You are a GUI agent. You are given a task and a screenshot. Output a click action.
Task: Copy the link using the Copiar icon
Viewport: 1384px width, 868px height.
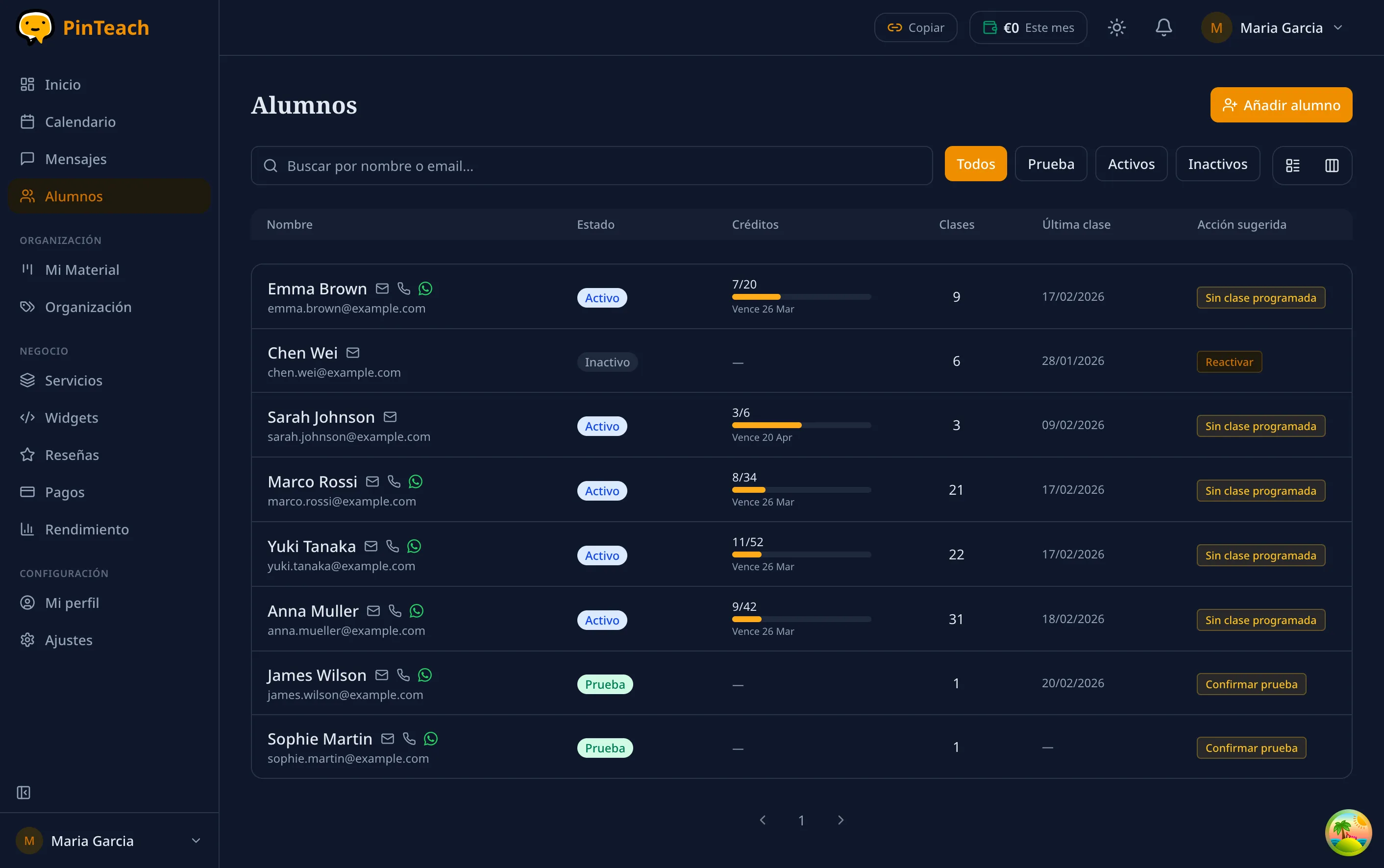915,27
